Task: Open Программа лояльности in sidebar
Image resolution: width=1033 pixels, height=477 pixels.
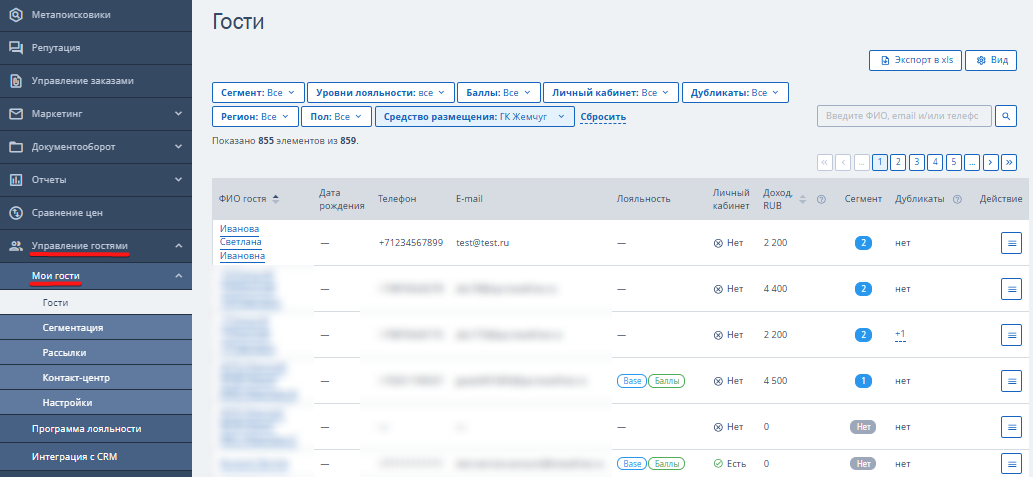Action: click(x=96, y=428)
